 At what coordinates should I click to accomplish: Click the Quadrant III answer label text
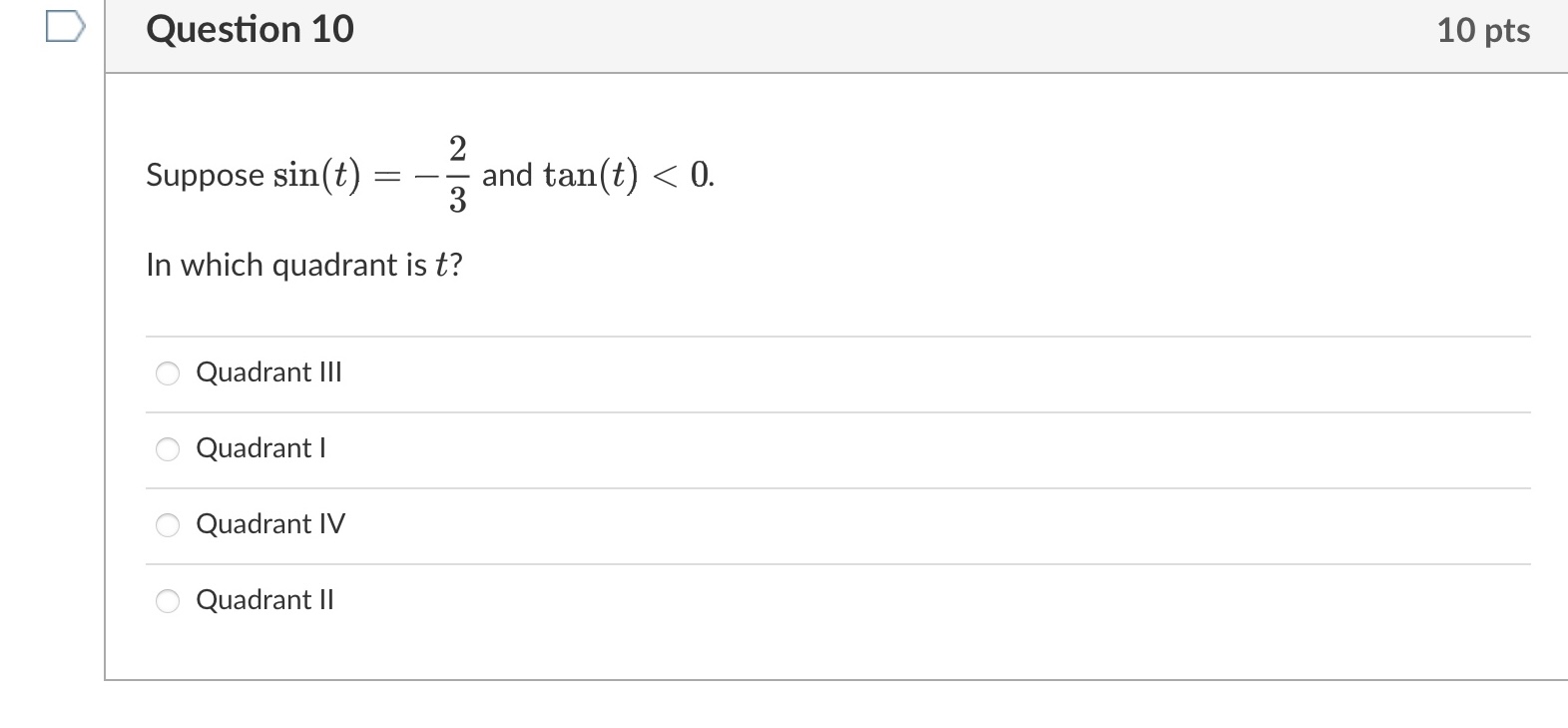coord(269,372)
